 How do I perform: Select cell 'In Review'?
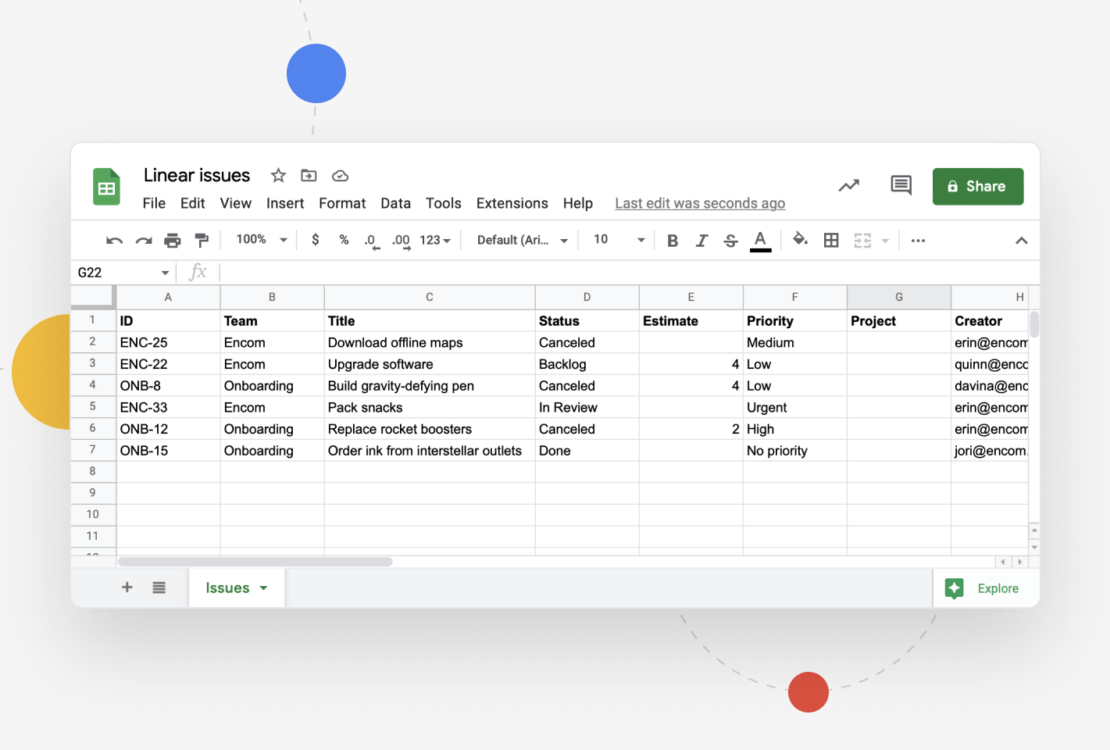pyautogui.click(x=587, y=407)
